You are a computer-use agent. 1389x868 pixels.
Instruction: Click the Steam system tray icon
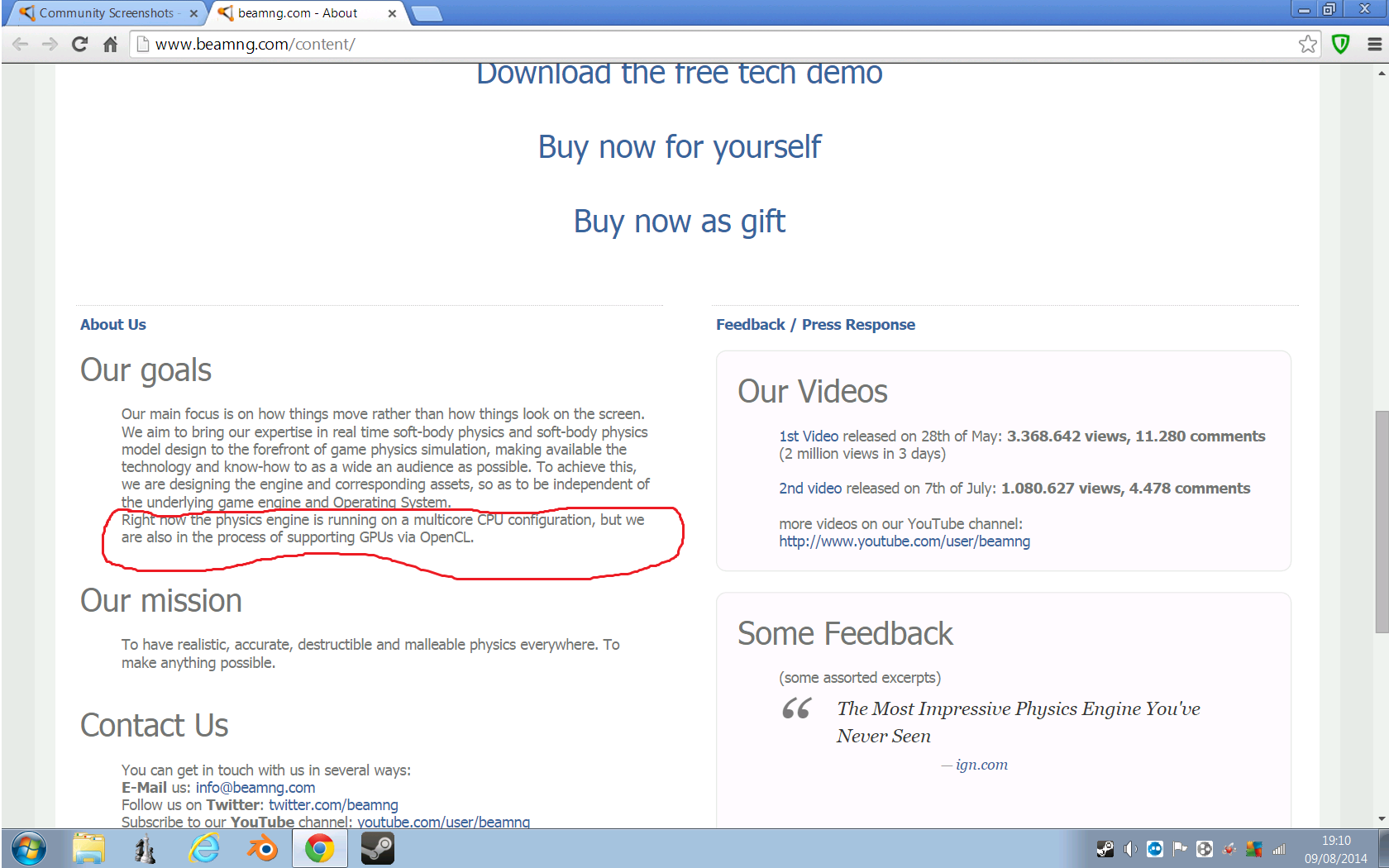tap(1105, 849)
